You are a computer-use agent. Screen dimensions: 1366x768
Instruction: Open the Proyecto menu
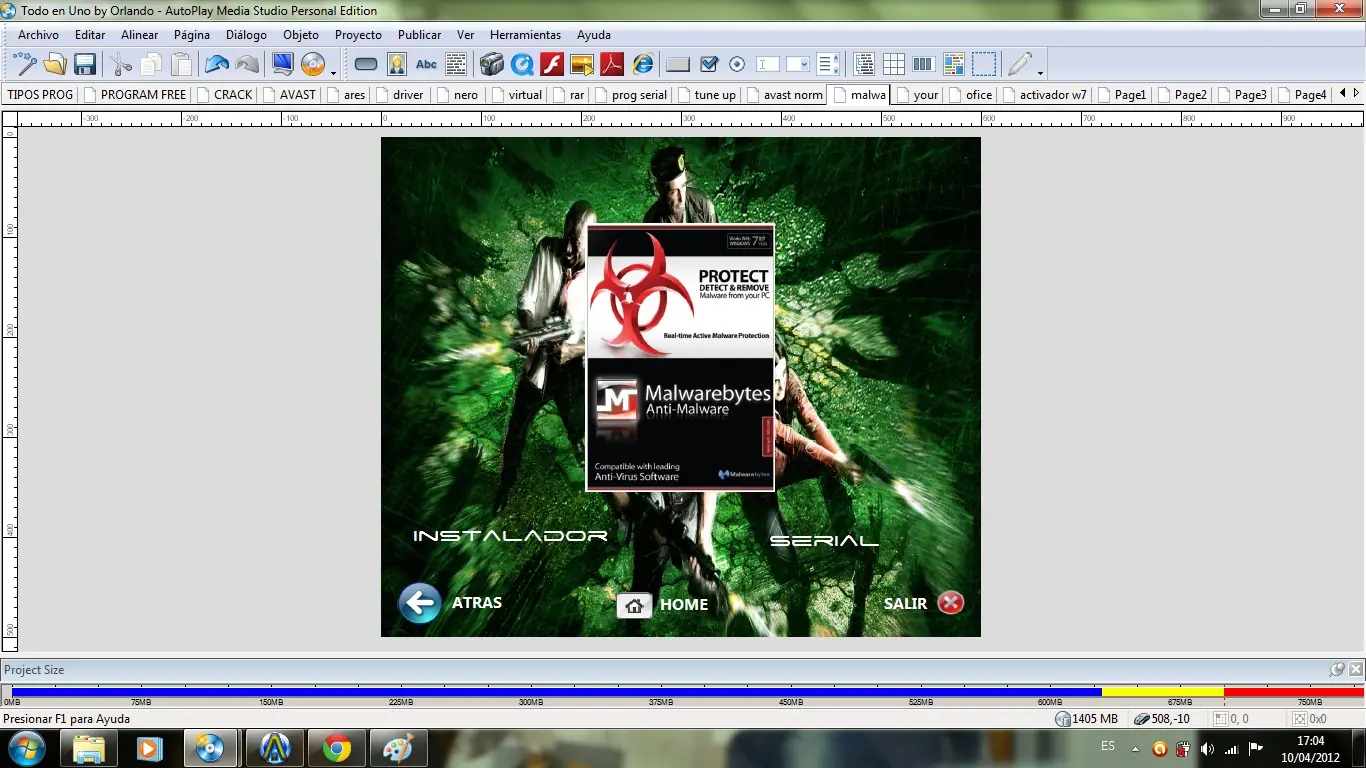(358, 35)
